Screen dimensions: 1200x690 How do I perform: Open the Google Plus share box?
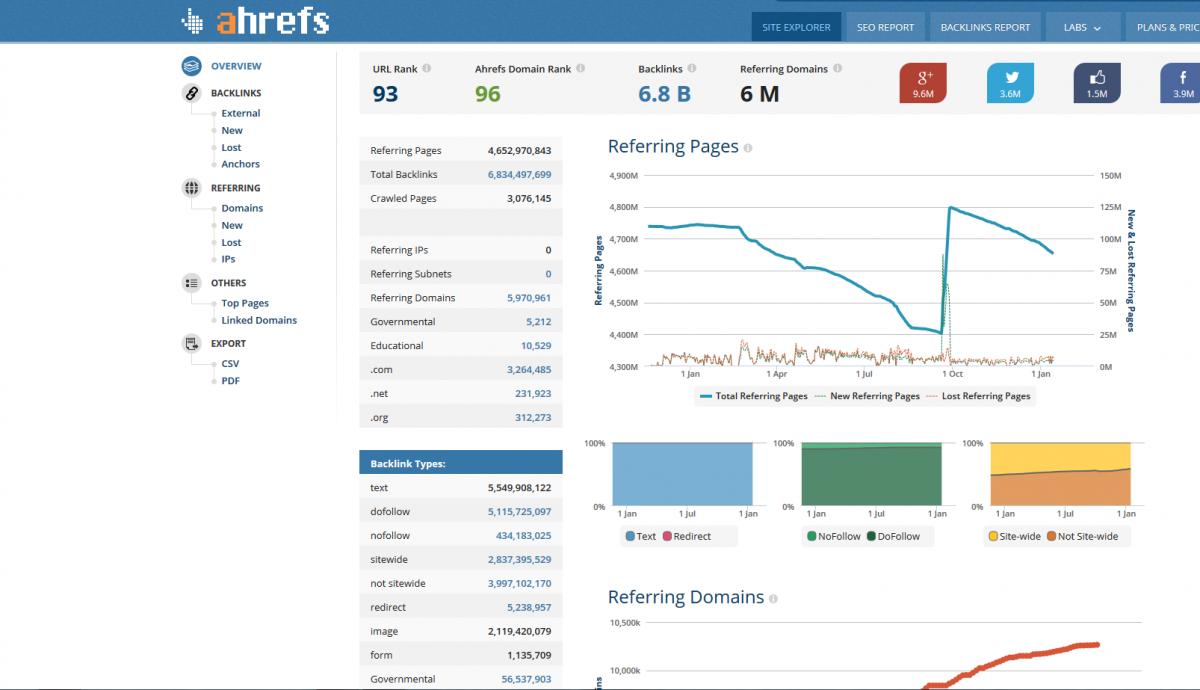(923, 83)
